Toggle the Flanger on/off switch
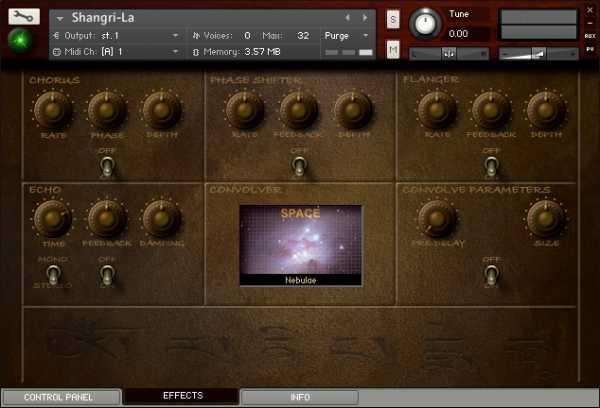The height and width of the screenshot is (408, 600). [x=491, y=166]
